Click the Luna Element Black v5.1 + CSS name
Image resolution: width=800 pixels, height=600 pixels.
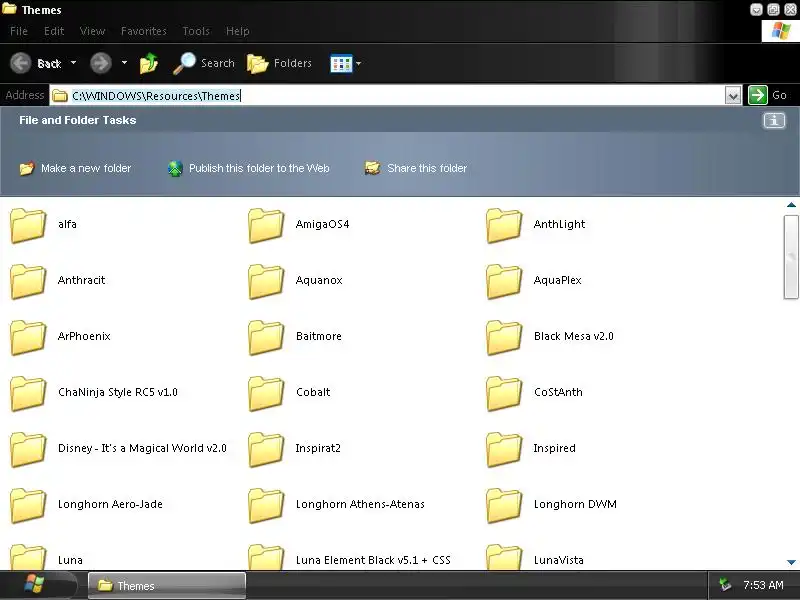(x=373, y=560)
